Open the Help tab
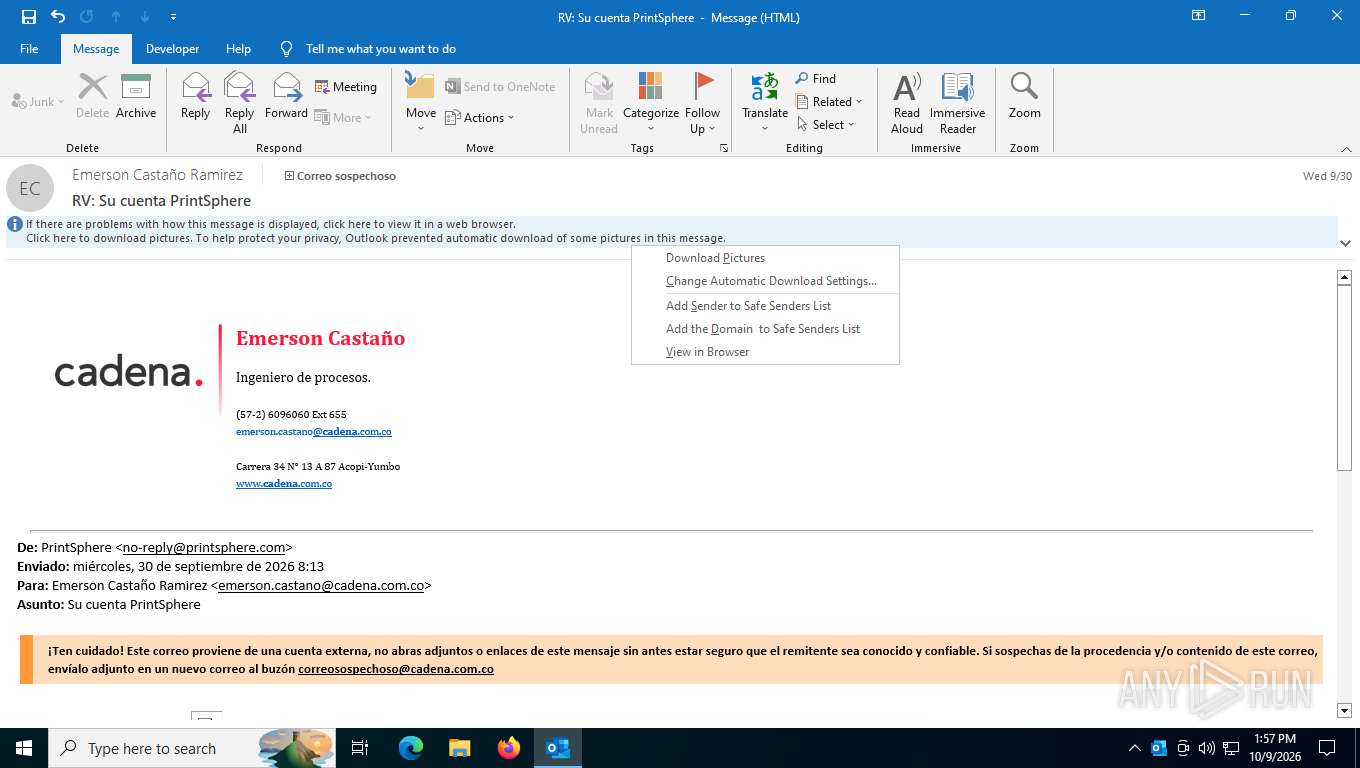Screen dimensions: 1360x768 (238, 49)
